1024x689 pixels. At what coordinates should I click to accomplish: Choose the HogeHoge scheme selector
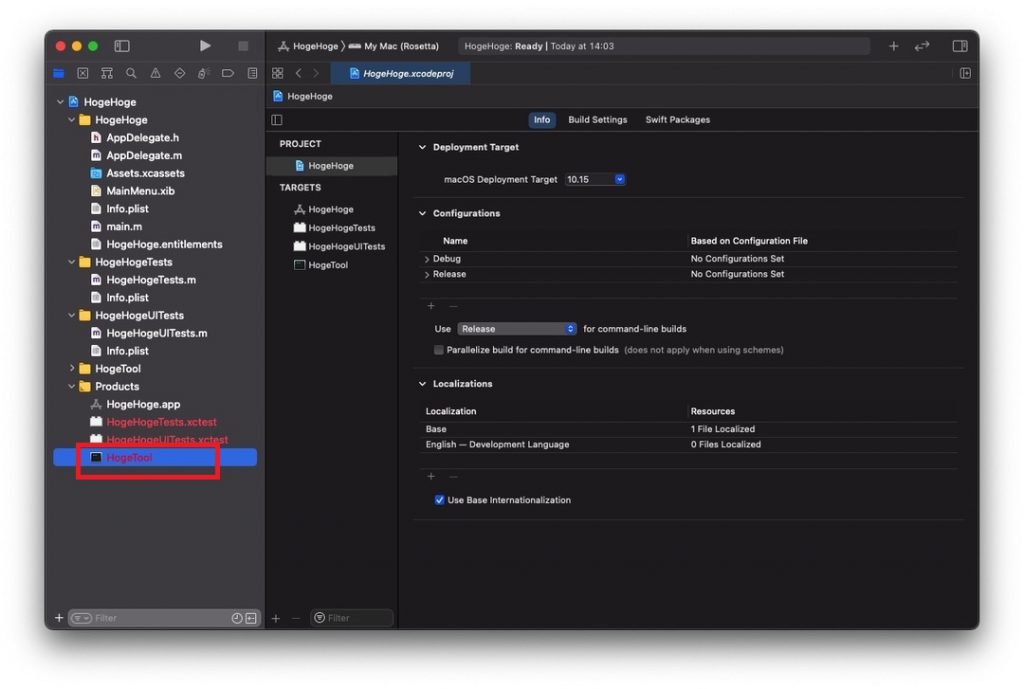(x=308, y=46)
